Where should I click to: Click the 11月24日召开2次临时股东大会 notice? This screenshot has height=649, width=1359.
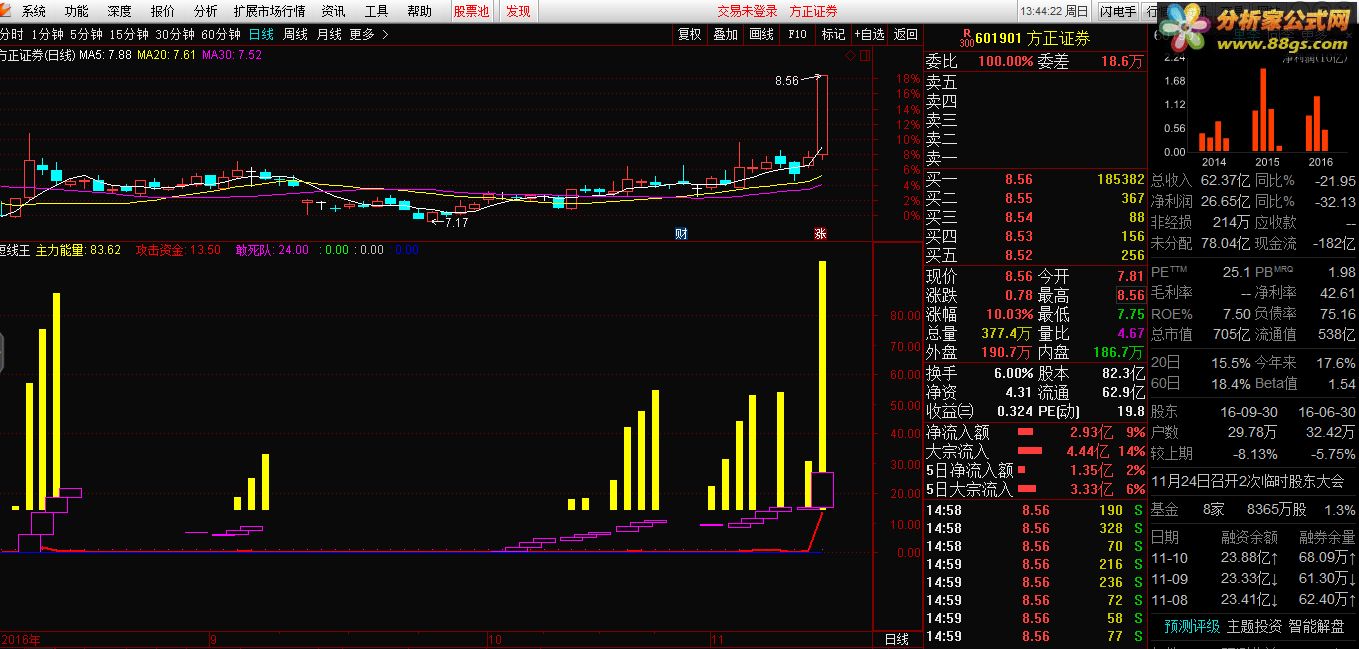tap(1247, 481)
